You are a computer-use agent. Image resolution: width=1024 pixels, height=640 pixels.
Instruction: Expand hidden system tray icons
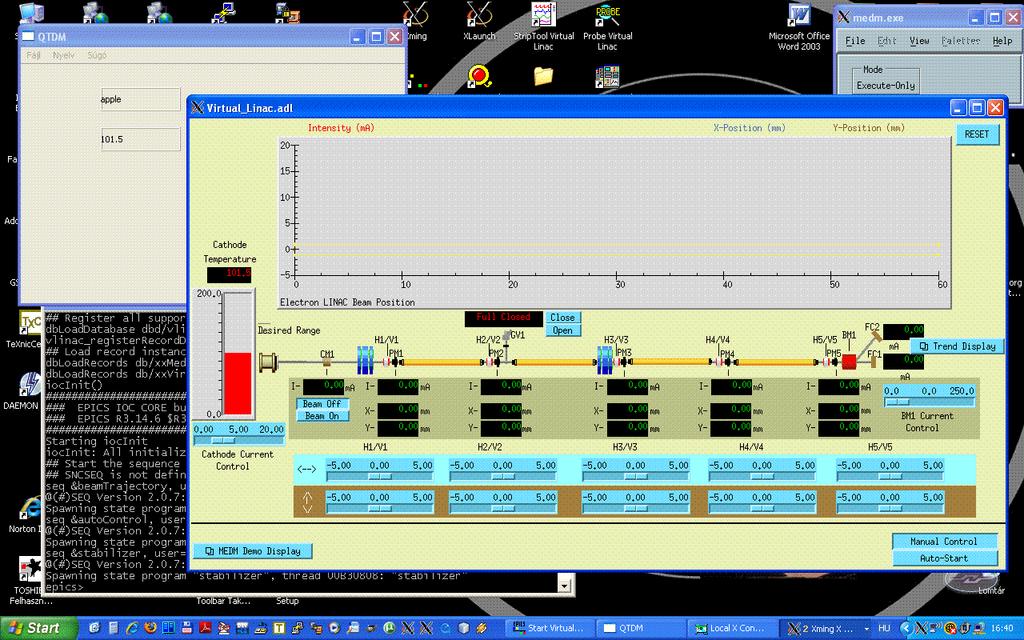(x=904, y=628)
